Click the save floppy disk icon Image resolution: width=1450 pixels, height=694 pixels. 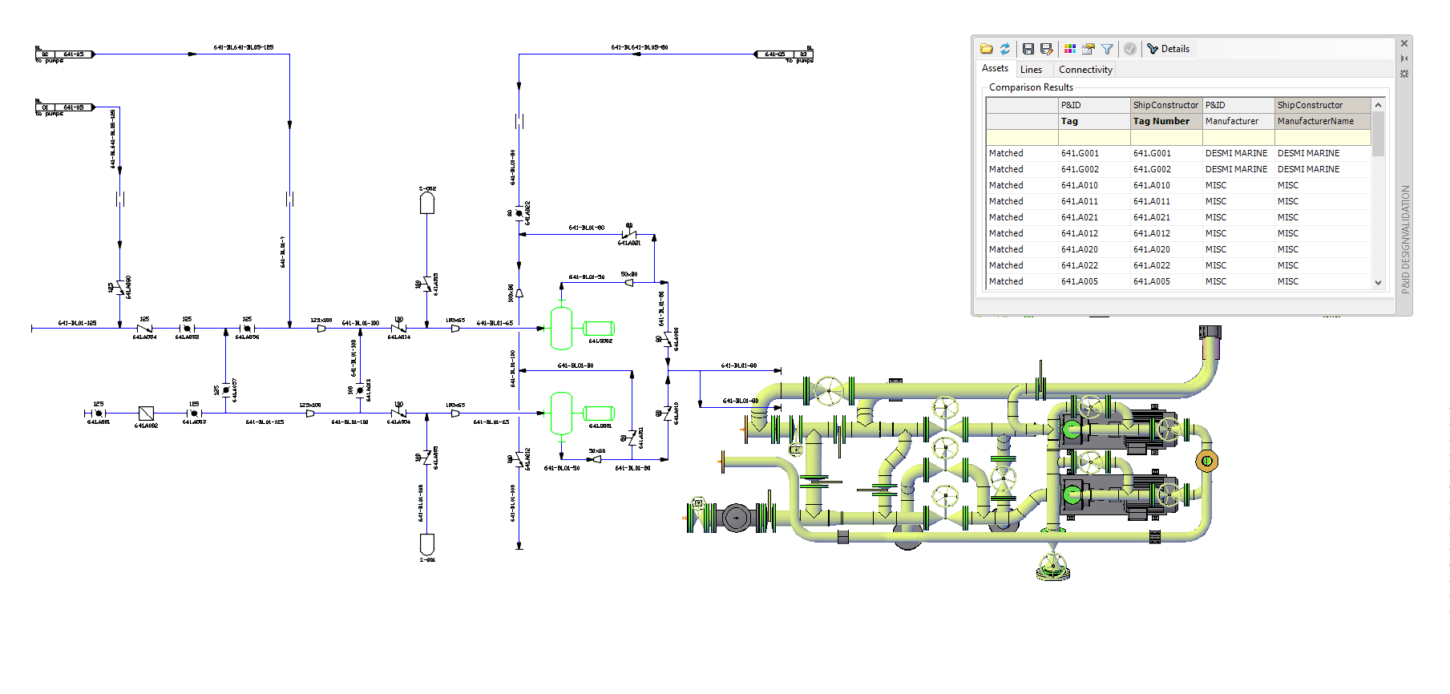[1028, 49]
